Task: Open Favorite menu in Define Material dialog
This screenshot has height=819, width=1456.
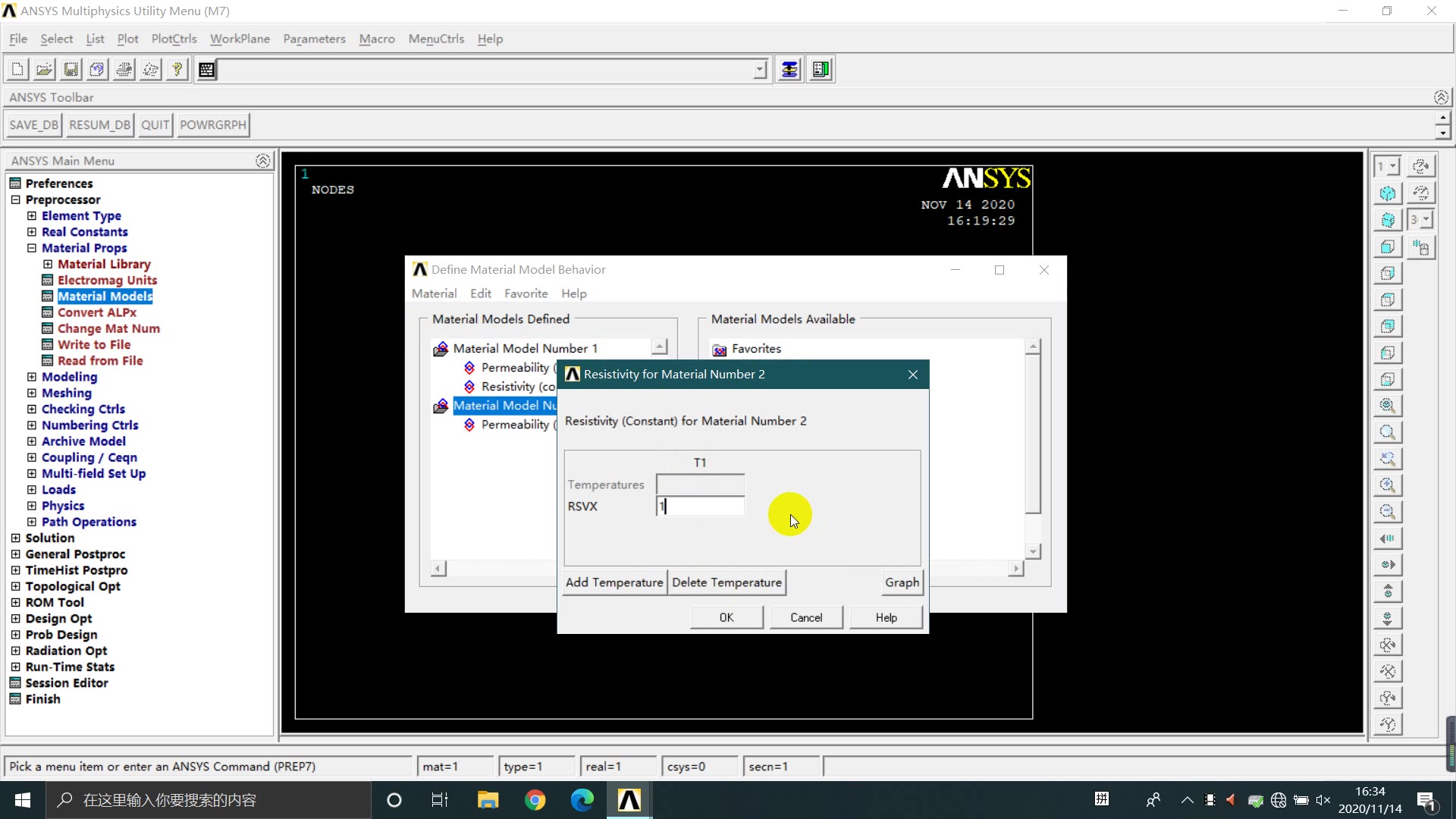Action: click(x=526, y=293)
